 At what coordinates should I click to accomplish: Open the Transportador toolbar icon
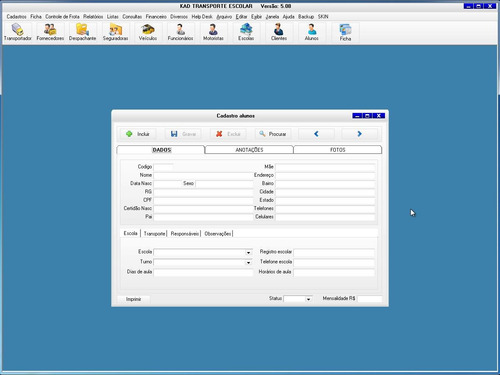coord(17,32)
